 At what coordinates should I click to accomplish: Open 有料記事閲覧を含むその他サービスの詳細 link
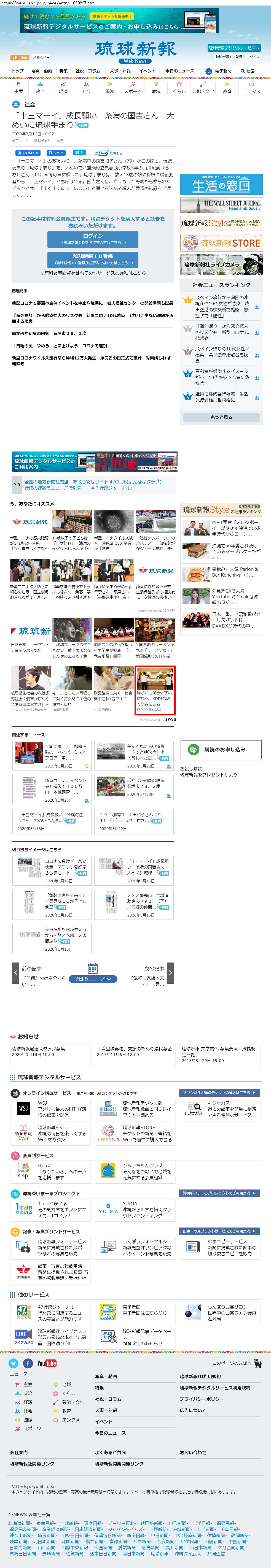pyautogui.click(x=93, y=273)
